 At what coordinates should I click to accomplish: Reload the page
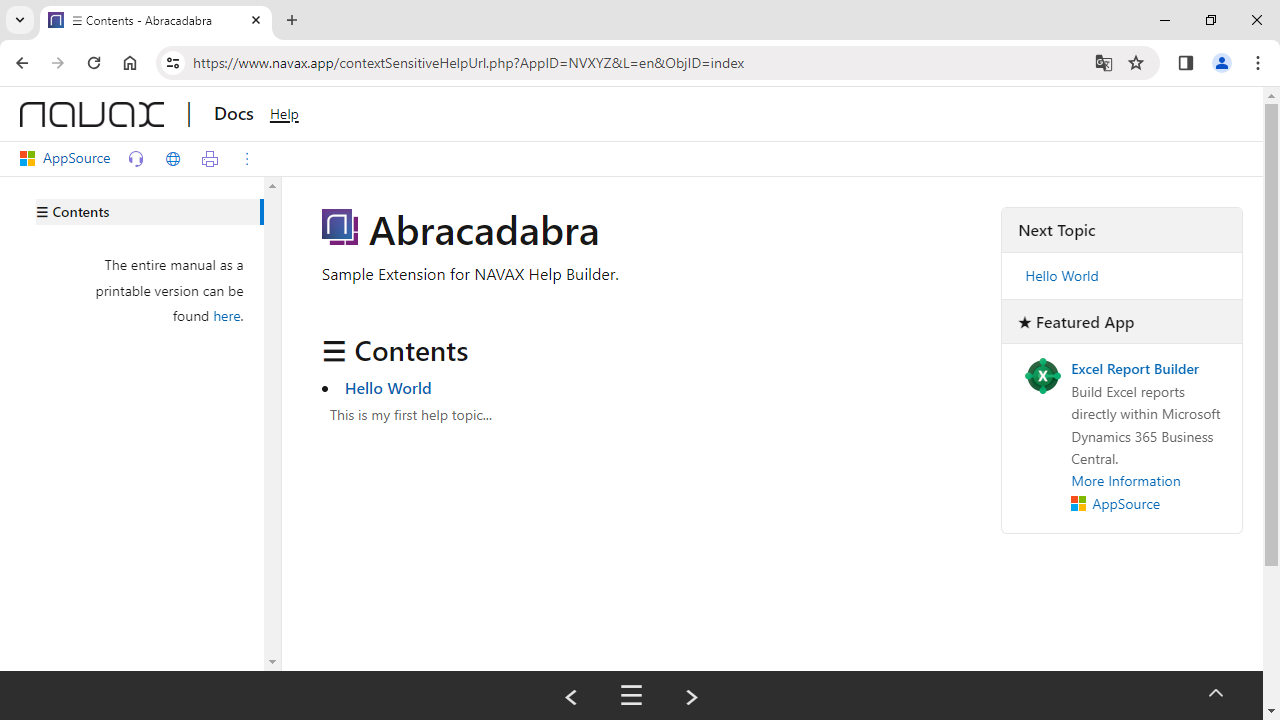(94, 63)
